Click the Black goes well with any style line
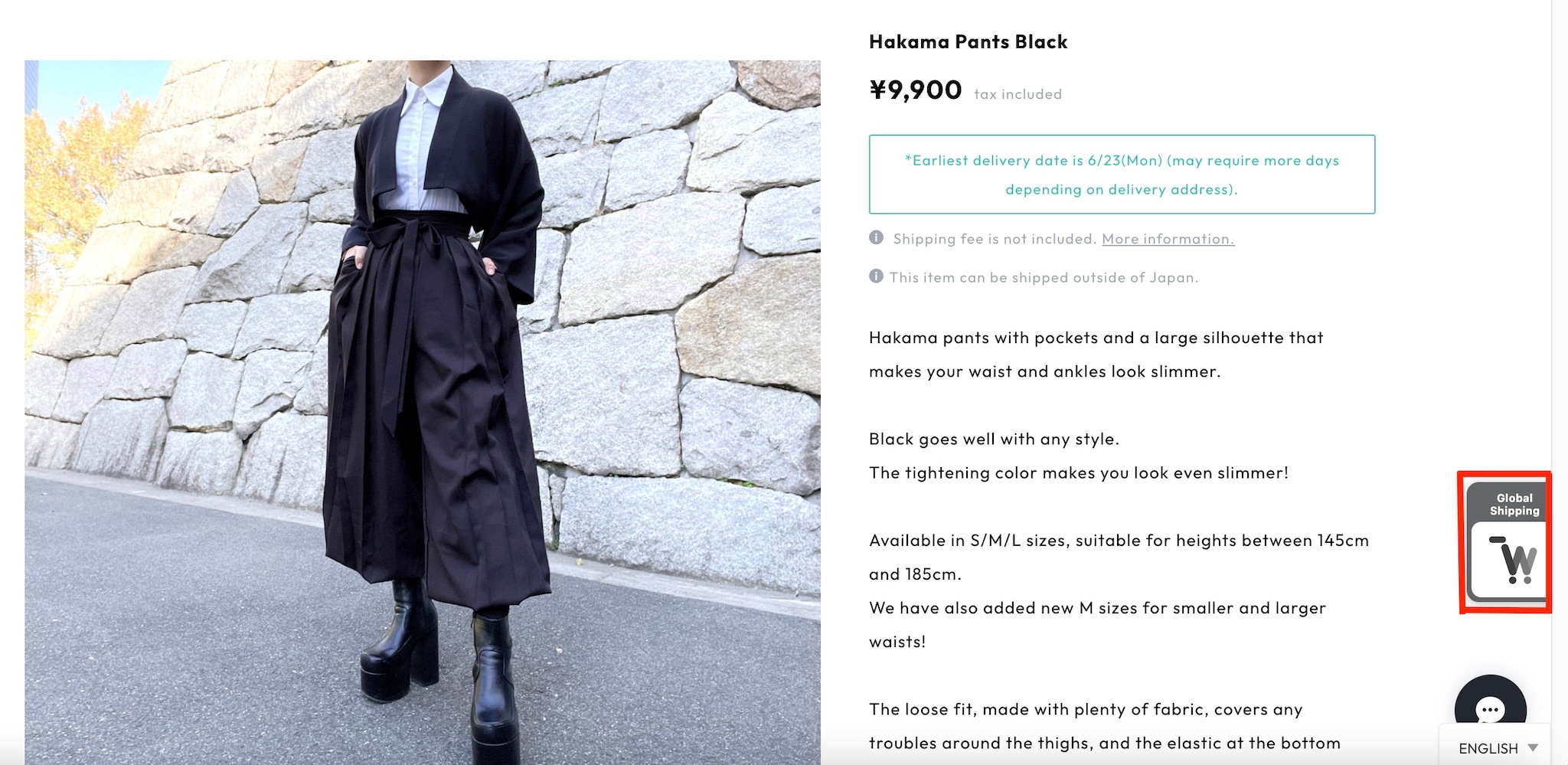The height and width of the screenshot is (765, 1568). (994, 439)
